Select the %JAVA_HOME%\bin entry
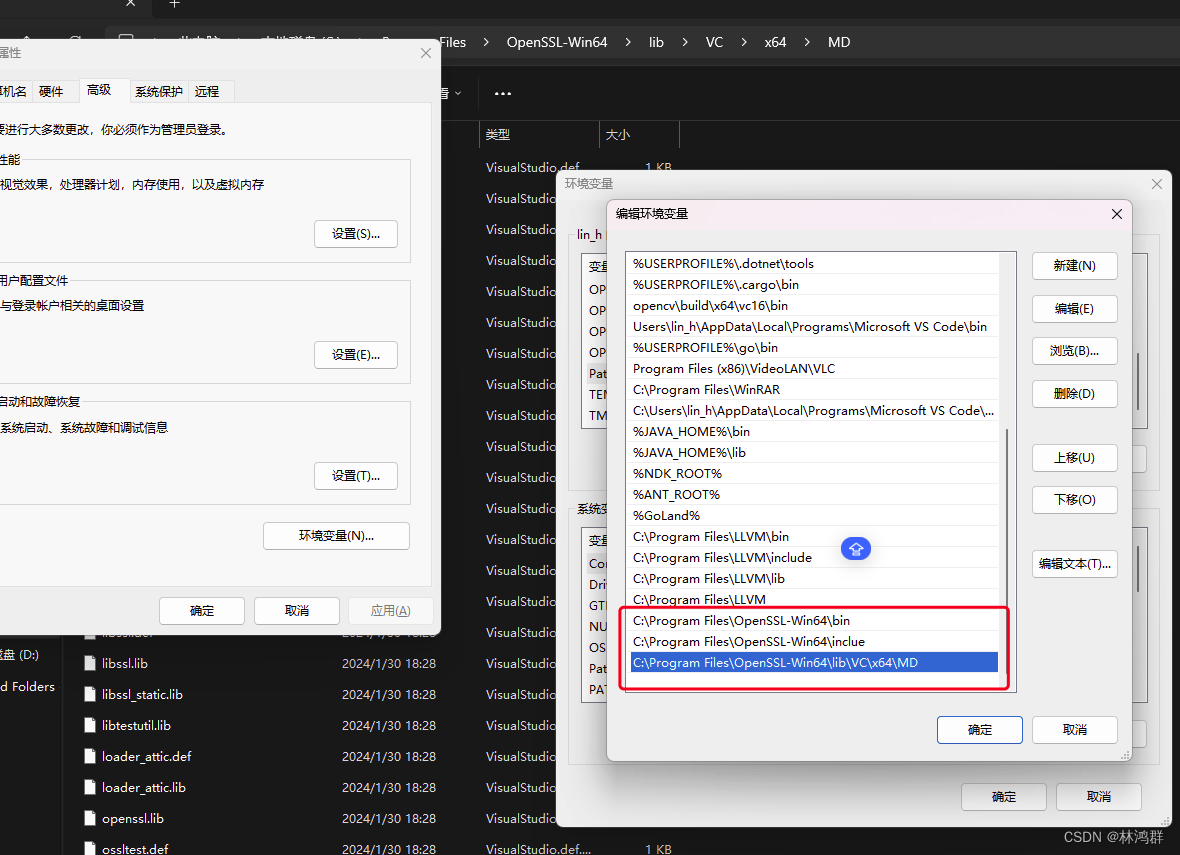The width and height of the screenshot is (1180, 855). coord(814,432)
